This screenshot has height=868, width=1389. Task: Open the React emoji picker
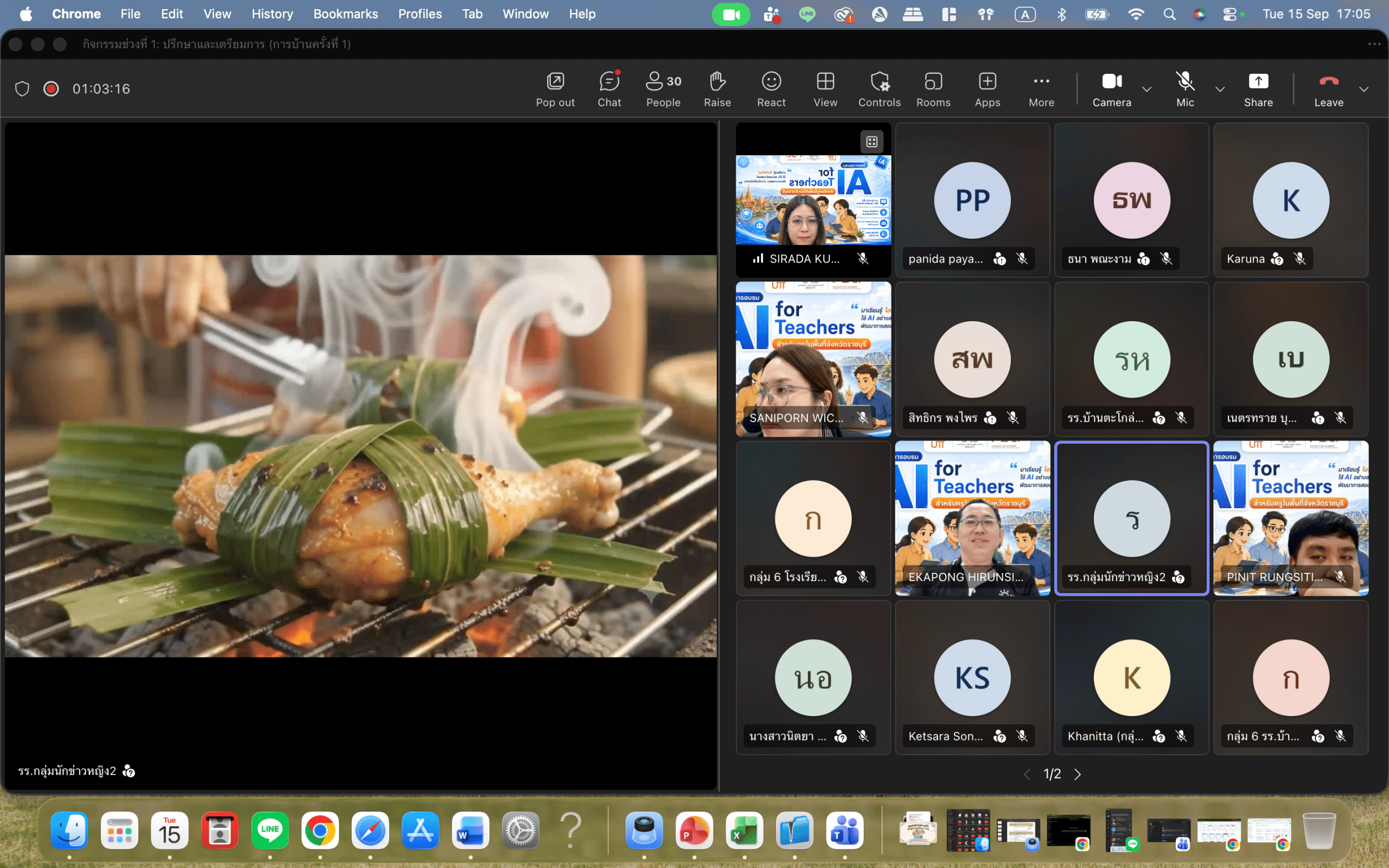tap(771, 89)
